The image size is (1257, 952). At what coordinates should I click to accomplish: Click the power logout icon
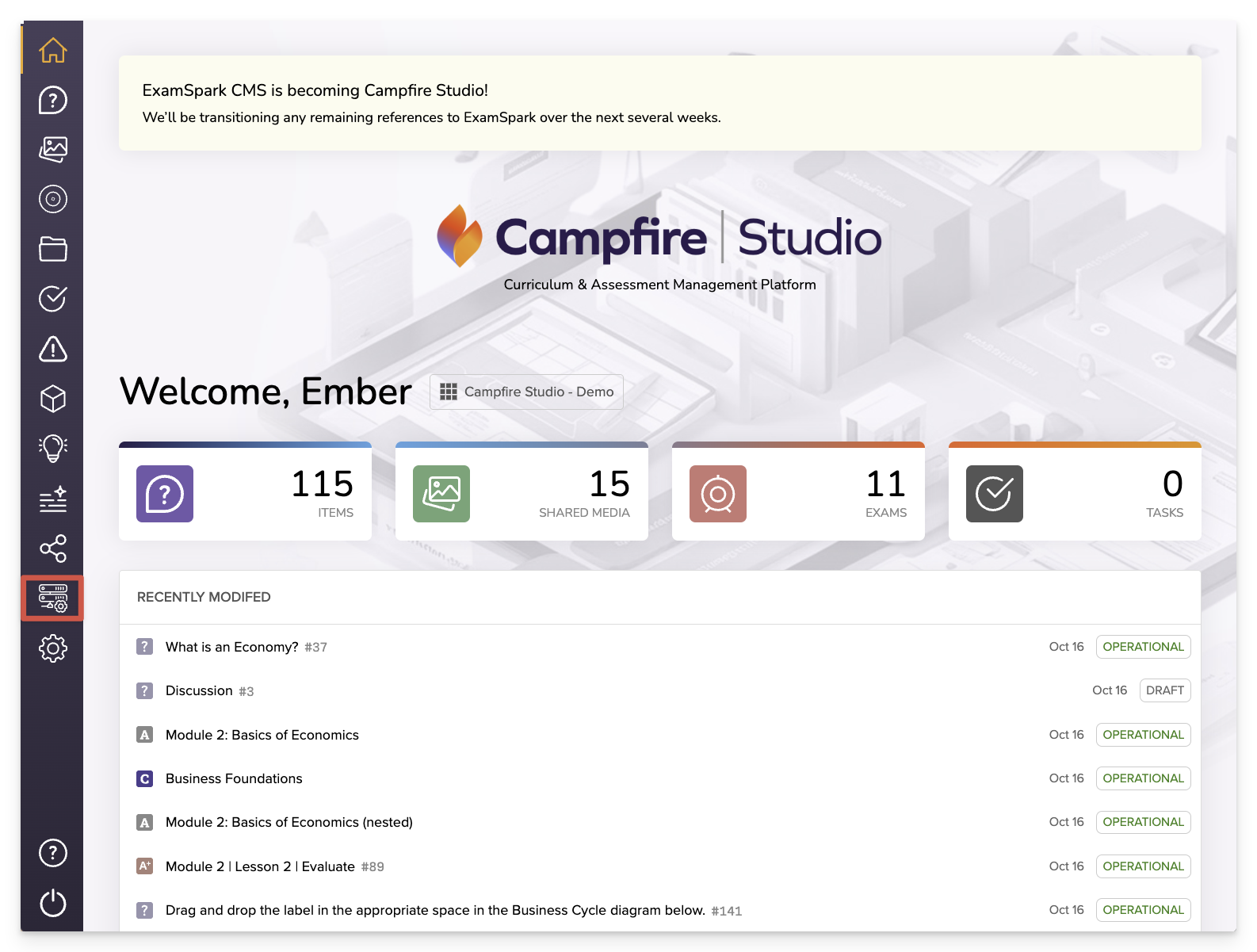click(53, 903)
